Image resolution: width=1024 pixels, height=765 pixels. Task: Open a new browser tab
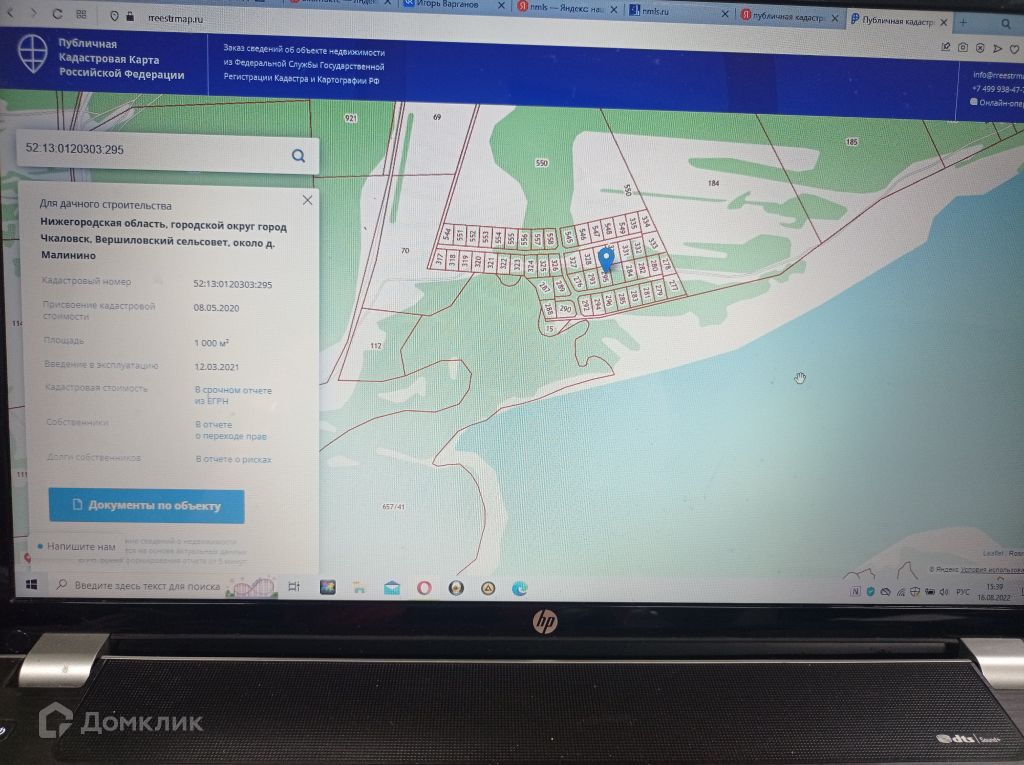tap(963, 22)
